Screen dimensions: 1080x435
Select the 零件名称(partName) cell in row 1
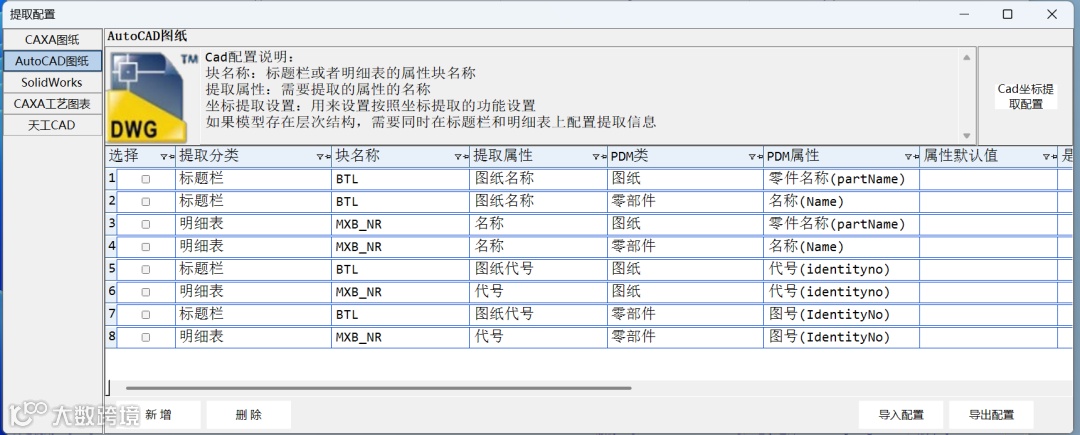(x=841, y=179)
